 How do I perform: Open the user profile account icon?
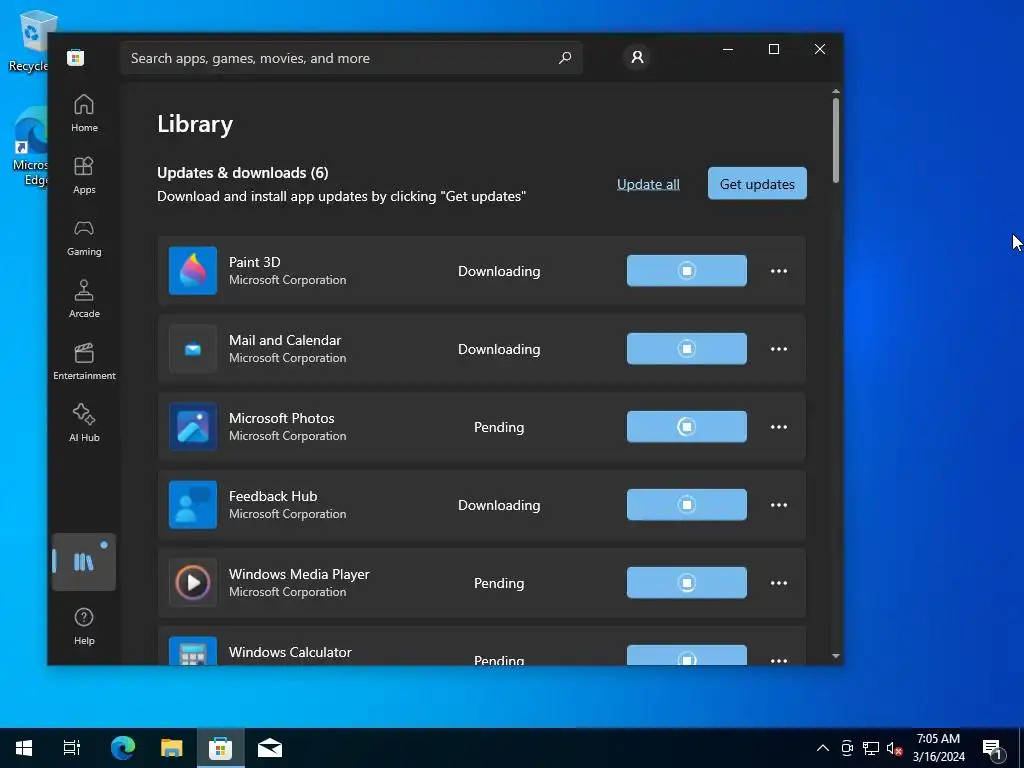[637, 57]
